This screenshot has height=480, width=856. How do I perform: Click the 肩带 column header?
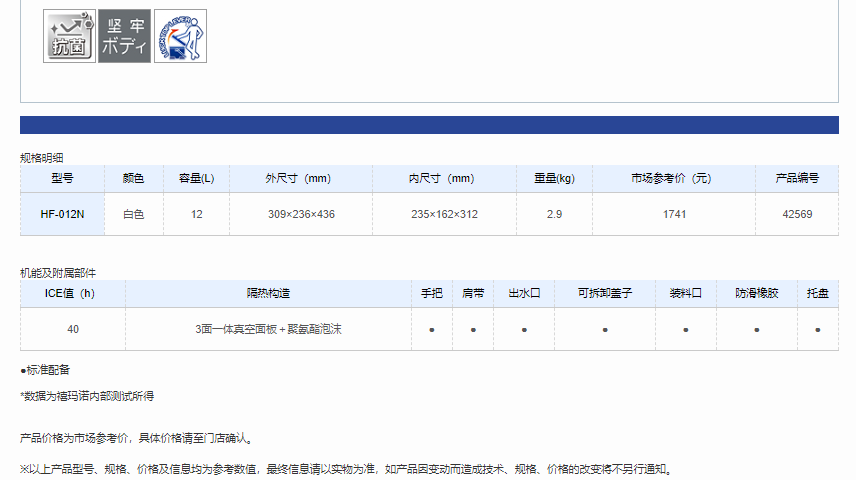(x=473, y=293)
